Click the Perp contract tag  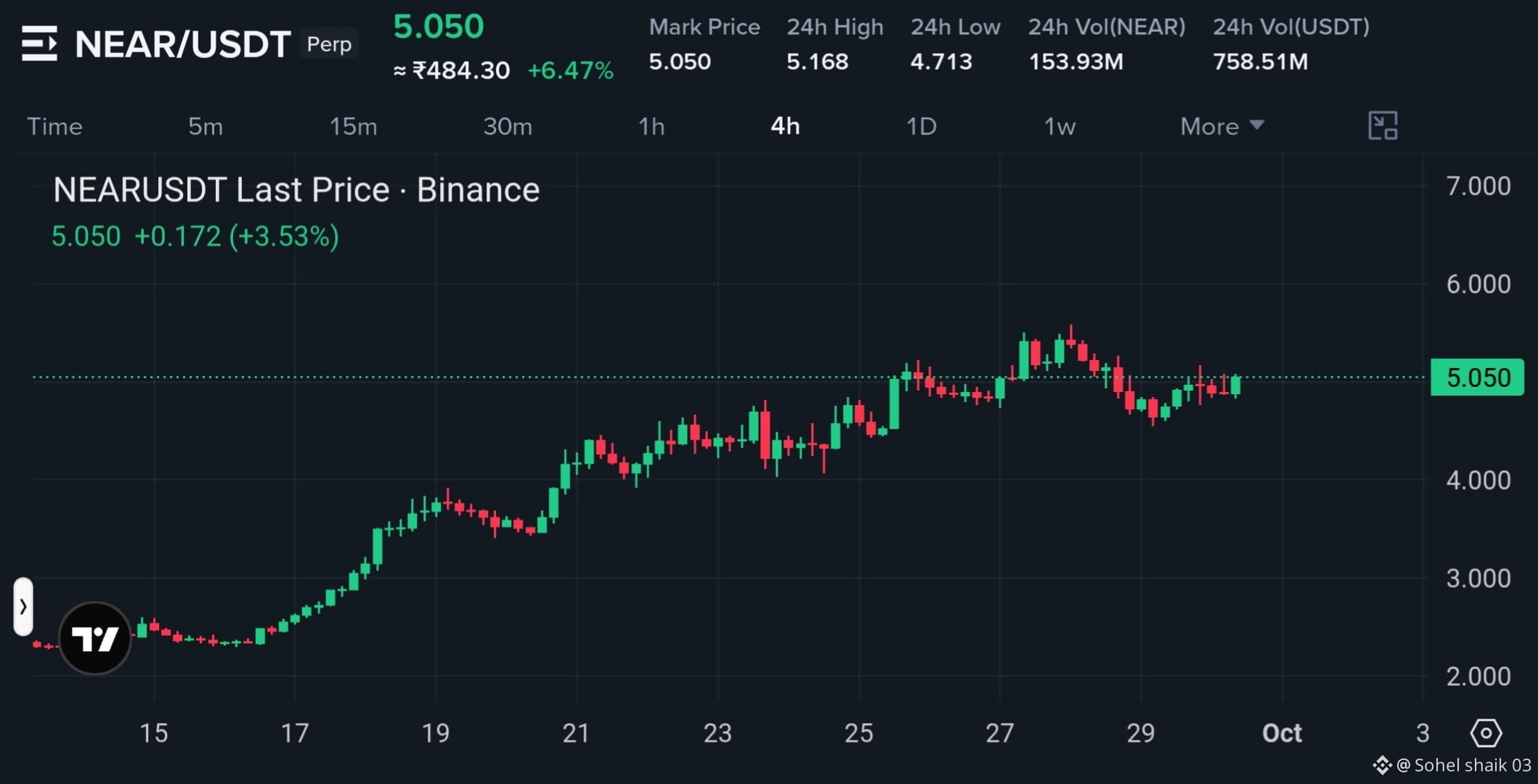(329, 44)
